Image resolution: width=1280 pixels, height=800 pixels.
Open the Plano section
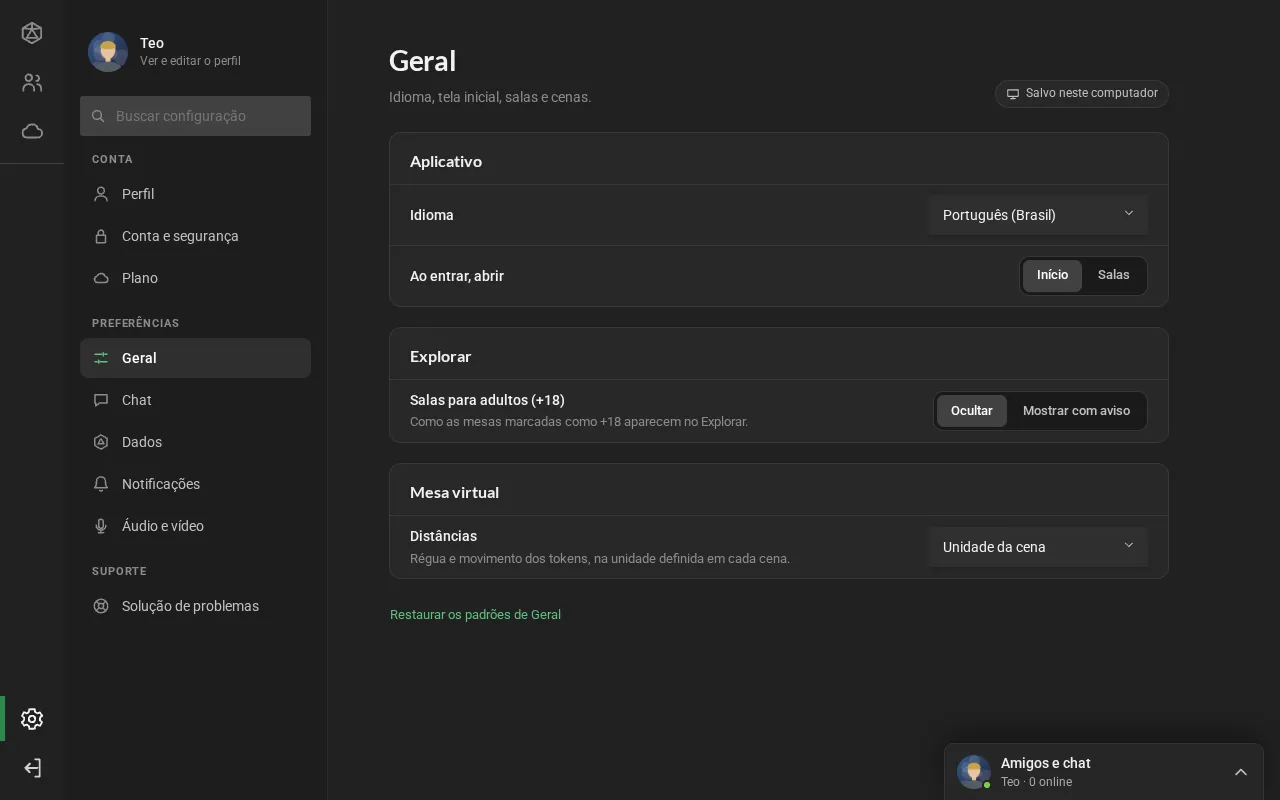pos(195,278)
